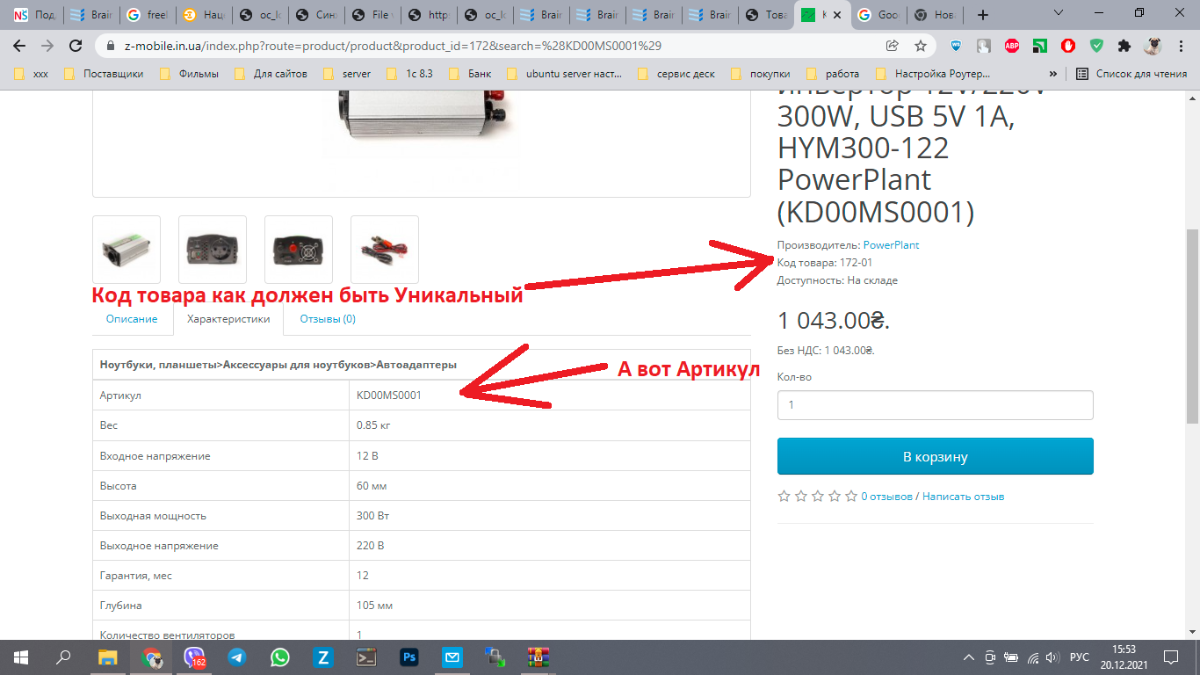This screenshot has height=675, width=1200.
Task: Click the Написать отзыв link
Action: pyautogui.click(x=963, y=496)
